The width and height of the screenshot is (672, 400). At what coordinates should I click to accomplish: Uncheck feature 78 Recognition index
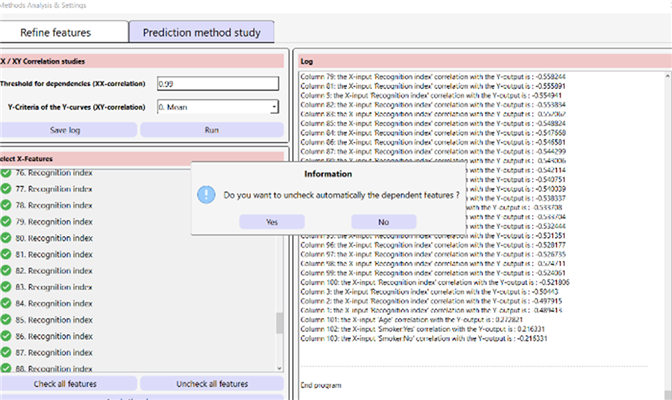[6, 205]
